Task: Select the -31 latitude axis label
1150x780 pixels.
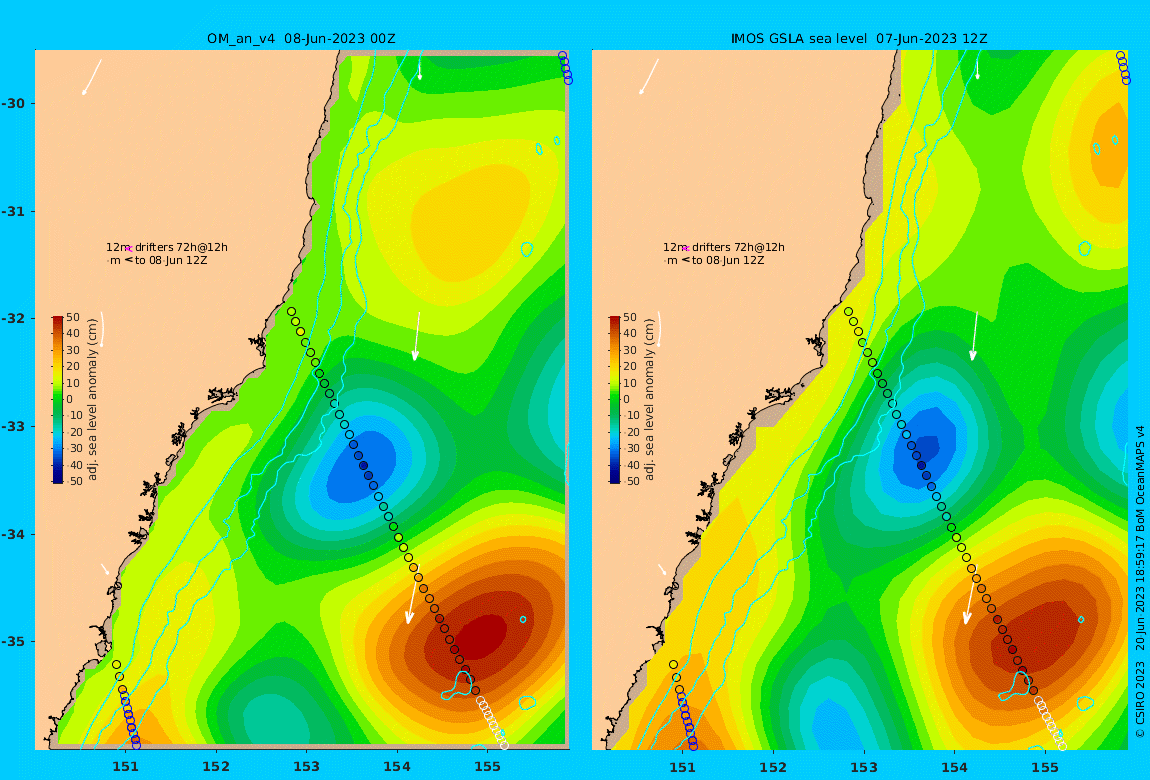Action: pyautogui.click(x=13, y=211)
